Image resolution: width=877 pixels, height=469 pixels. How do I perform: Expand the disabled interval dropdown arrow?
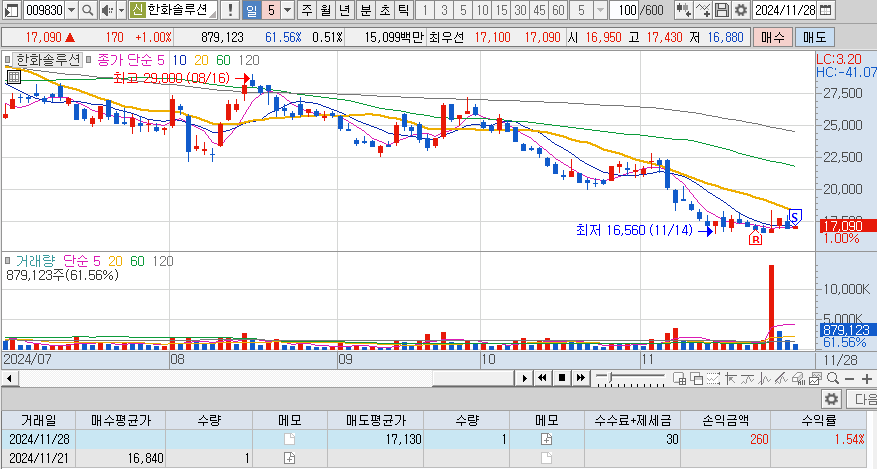[601, 10]
